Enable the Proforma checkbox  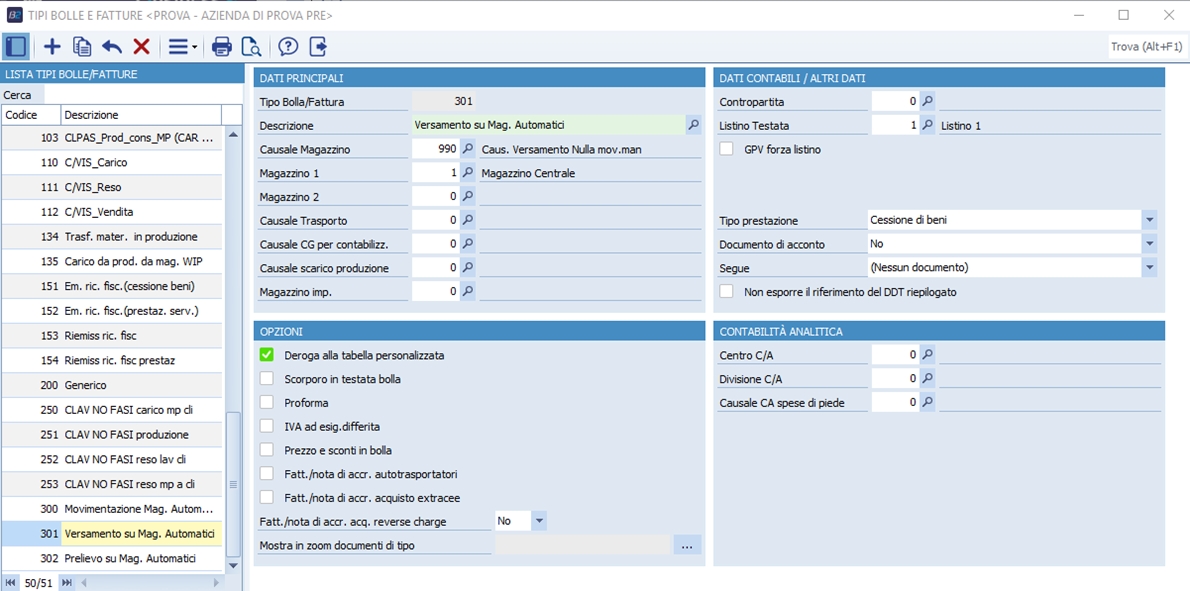(x=266, y=402)
